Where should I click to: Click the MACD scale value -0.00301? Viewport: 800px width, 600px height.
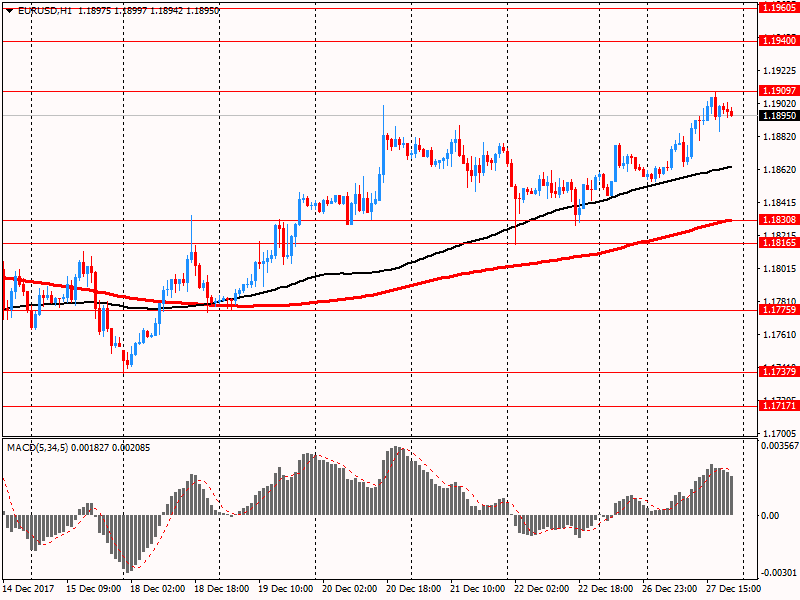[x=780, y=572]
